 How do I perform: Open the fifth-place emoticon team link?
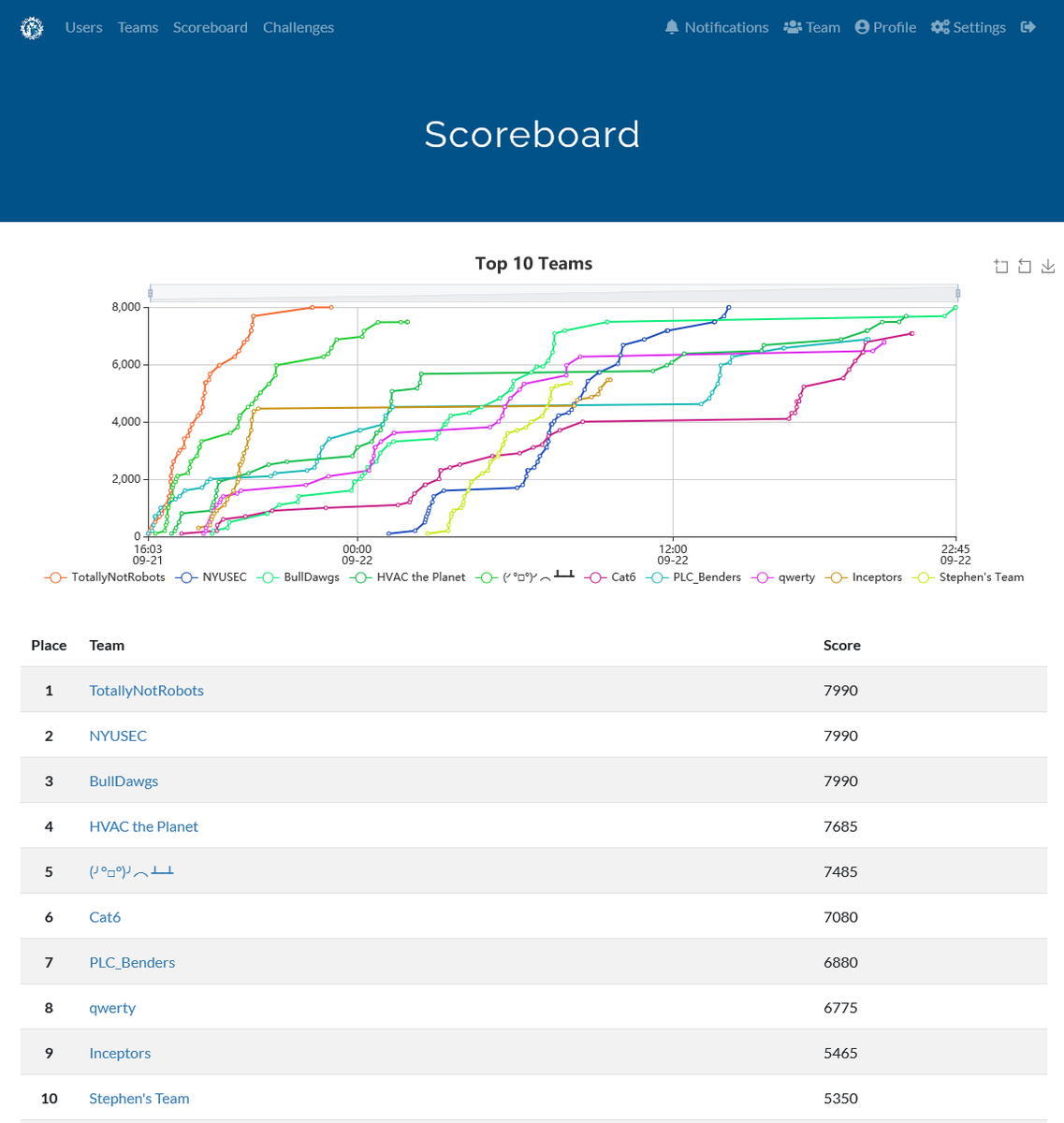(131, 871)
